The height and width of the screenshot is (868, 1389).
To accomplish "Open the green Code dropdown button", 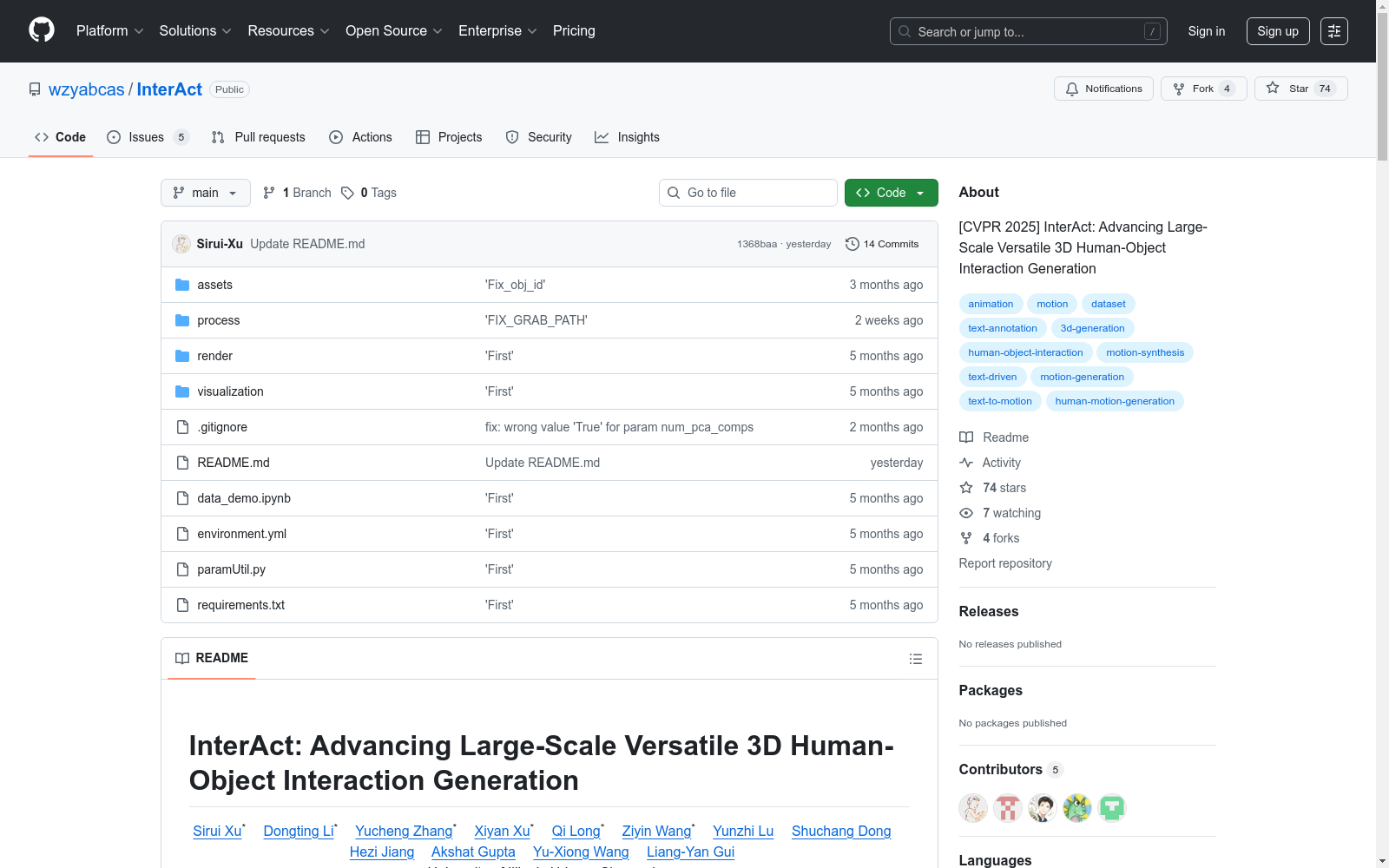I will tap(891, 193).
